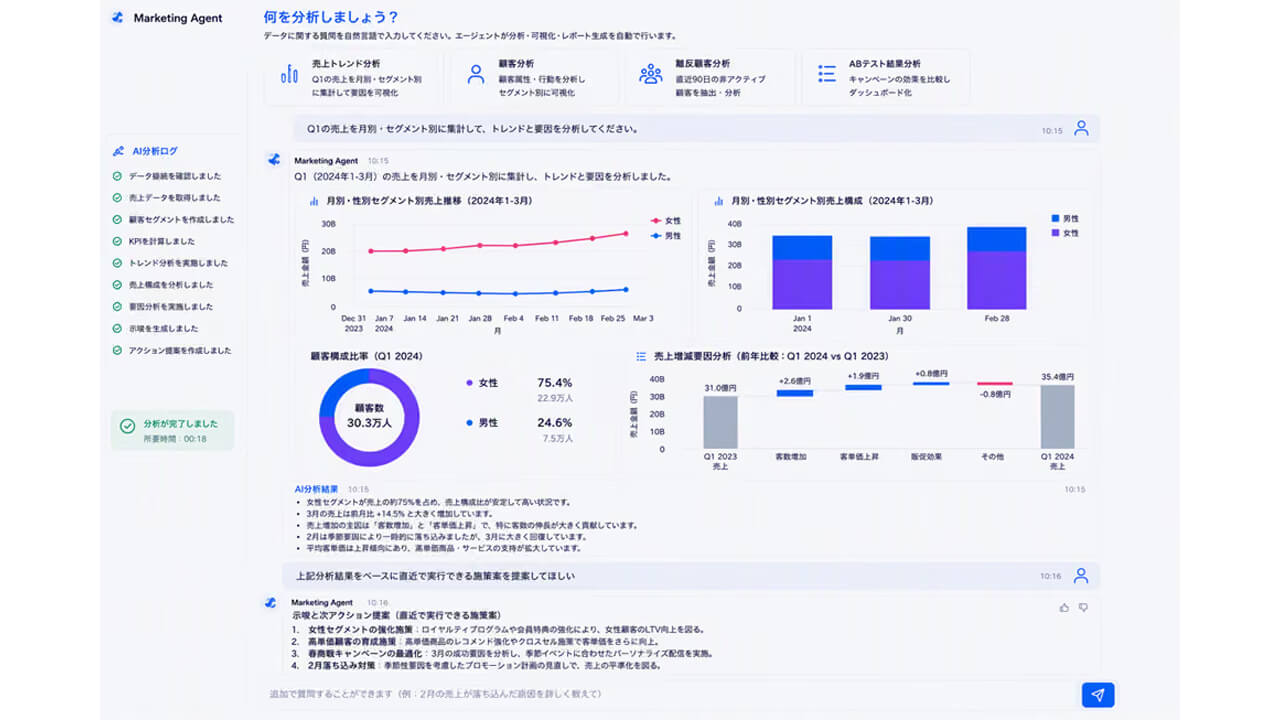Click the アクション提案を作成しました log entry
This screenshot has width=1280, height=720.
tap(180, 351)
